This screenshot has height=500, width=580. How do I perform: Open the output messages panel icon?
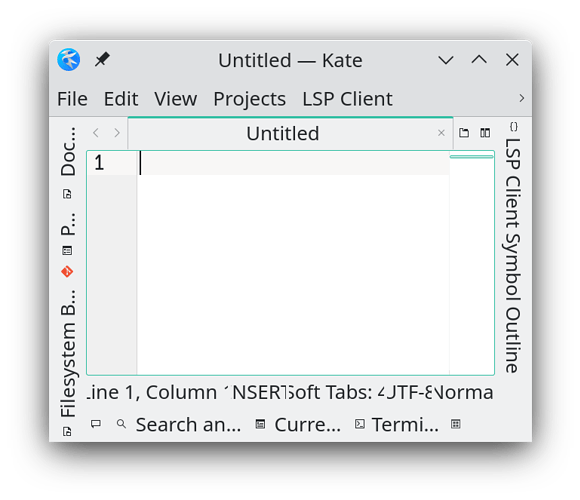96,424
